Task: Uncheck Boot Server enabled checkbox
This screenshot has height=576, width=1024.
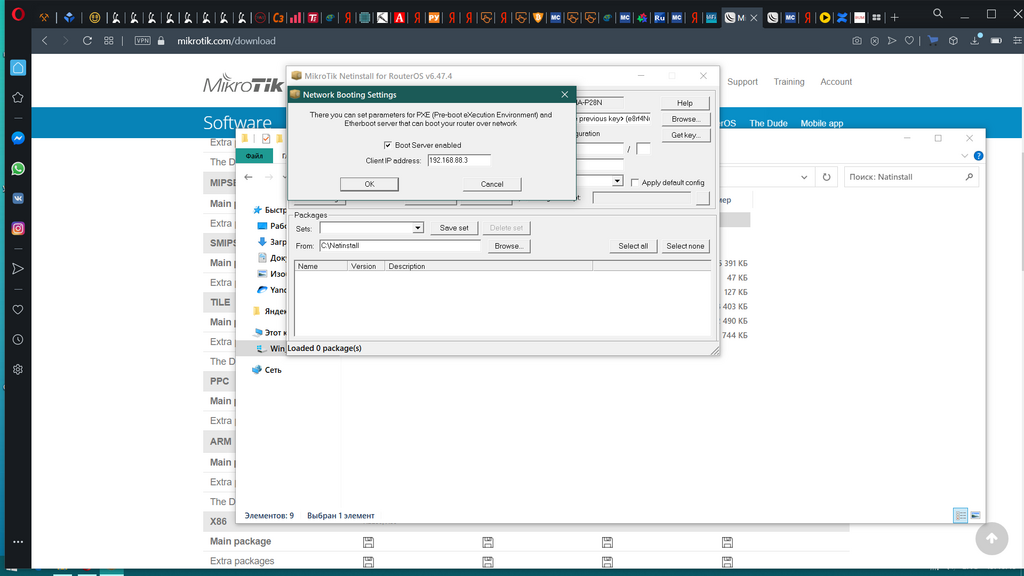Action: click(388, 145)
